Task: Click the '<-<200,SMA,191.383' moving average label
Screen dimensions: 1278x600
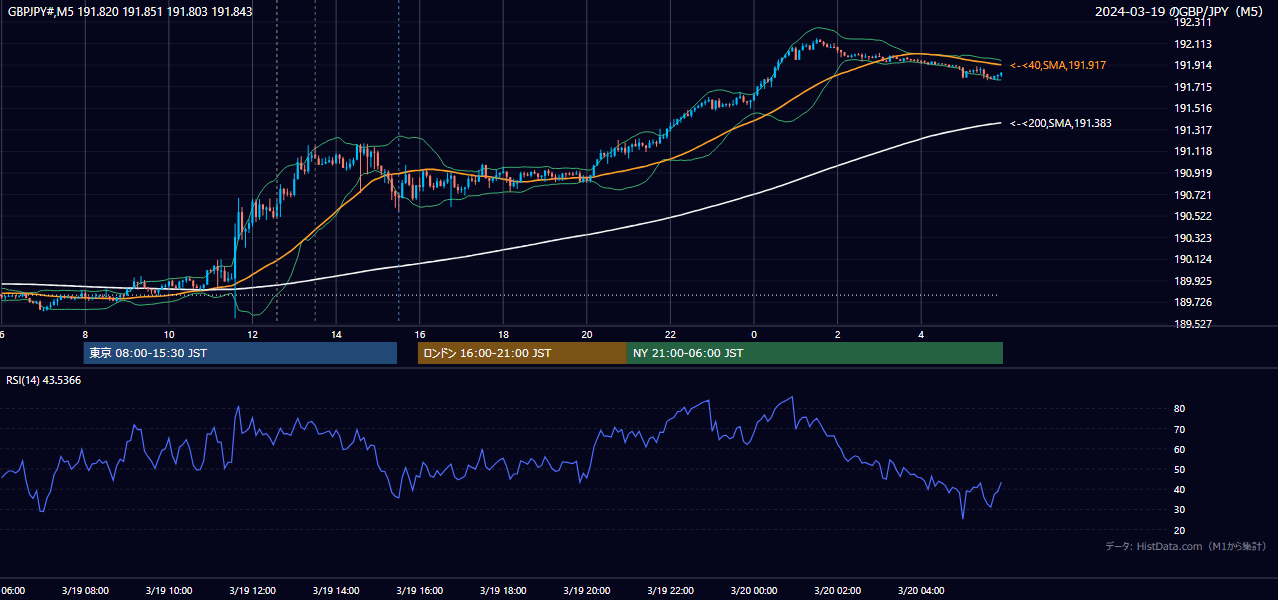Action: click(1060, 123)
